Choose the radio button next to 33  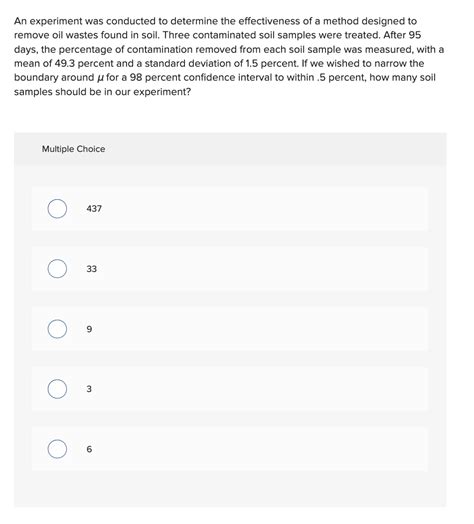click(x=57, y=269)
